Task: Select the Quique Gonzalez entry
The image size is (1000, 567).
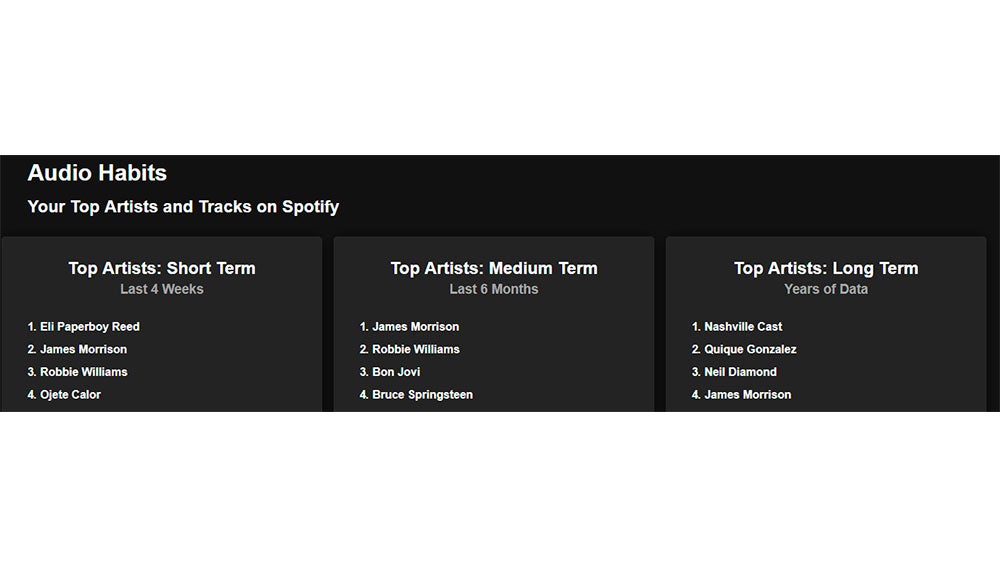Action: coord(750,350)
